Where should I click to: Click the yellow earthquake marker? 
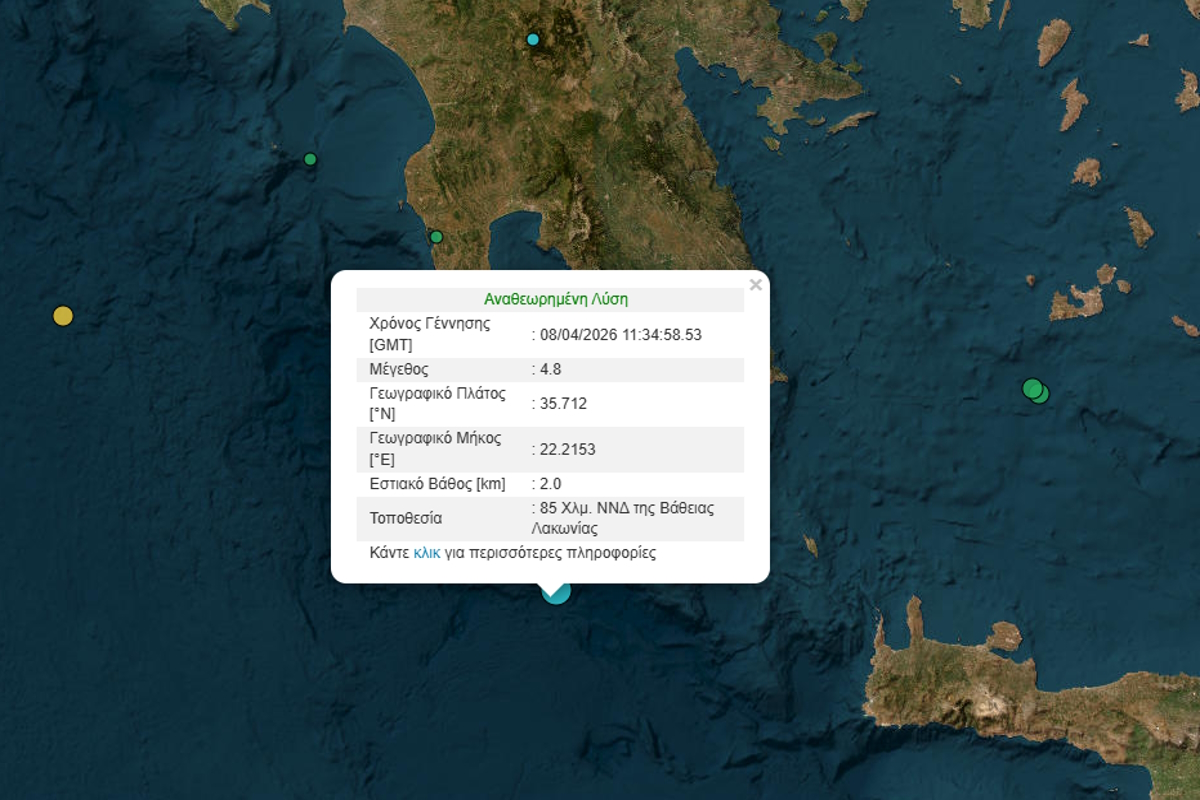63,316
